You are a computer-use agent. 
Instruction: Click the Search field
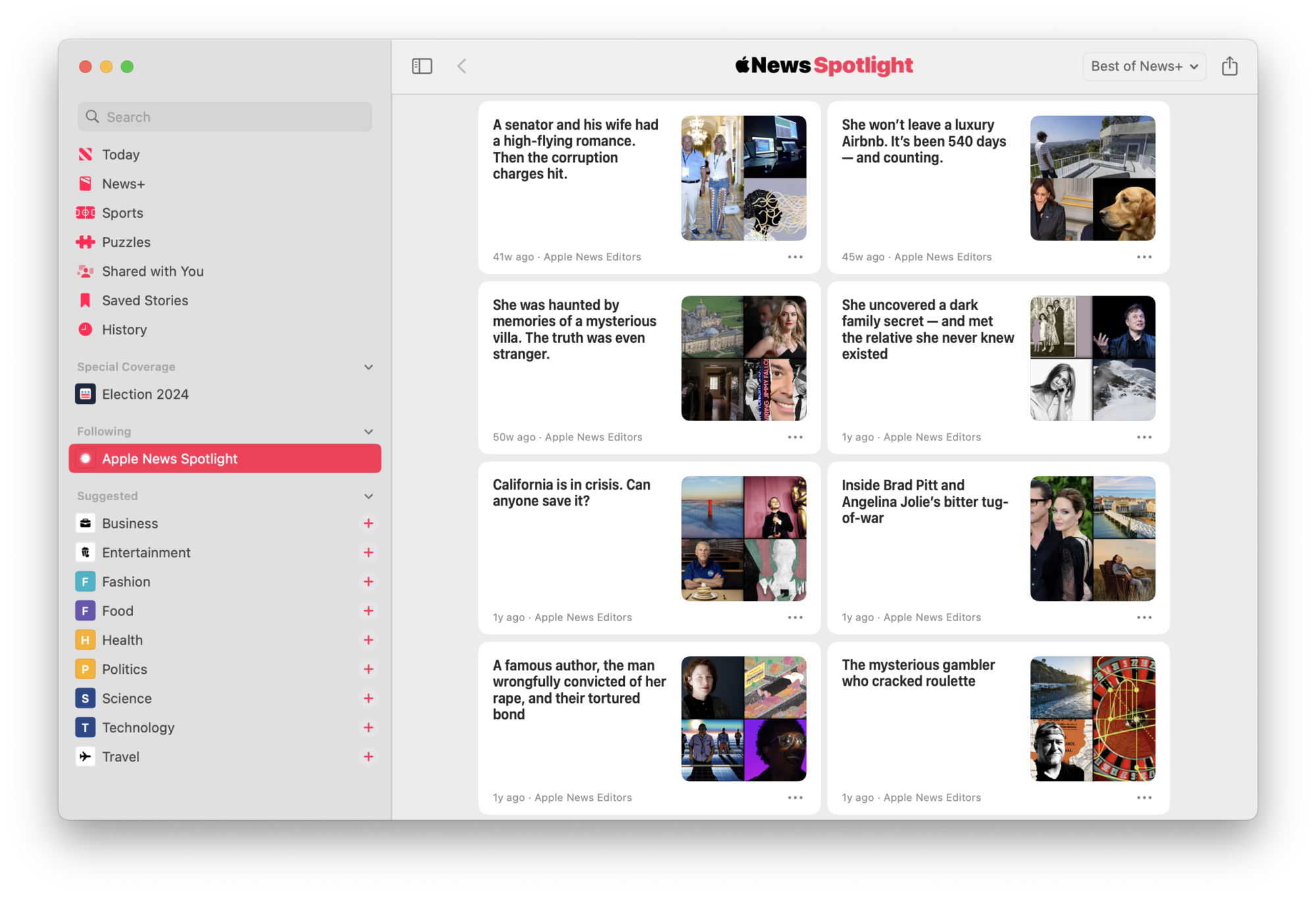point(225,117)
